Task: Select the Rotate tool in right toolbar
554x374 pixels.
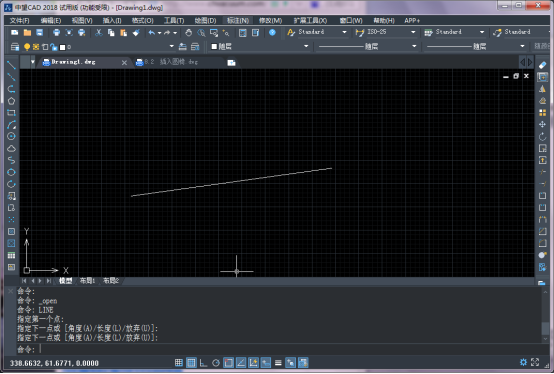Action: click(x=542, y=136)
